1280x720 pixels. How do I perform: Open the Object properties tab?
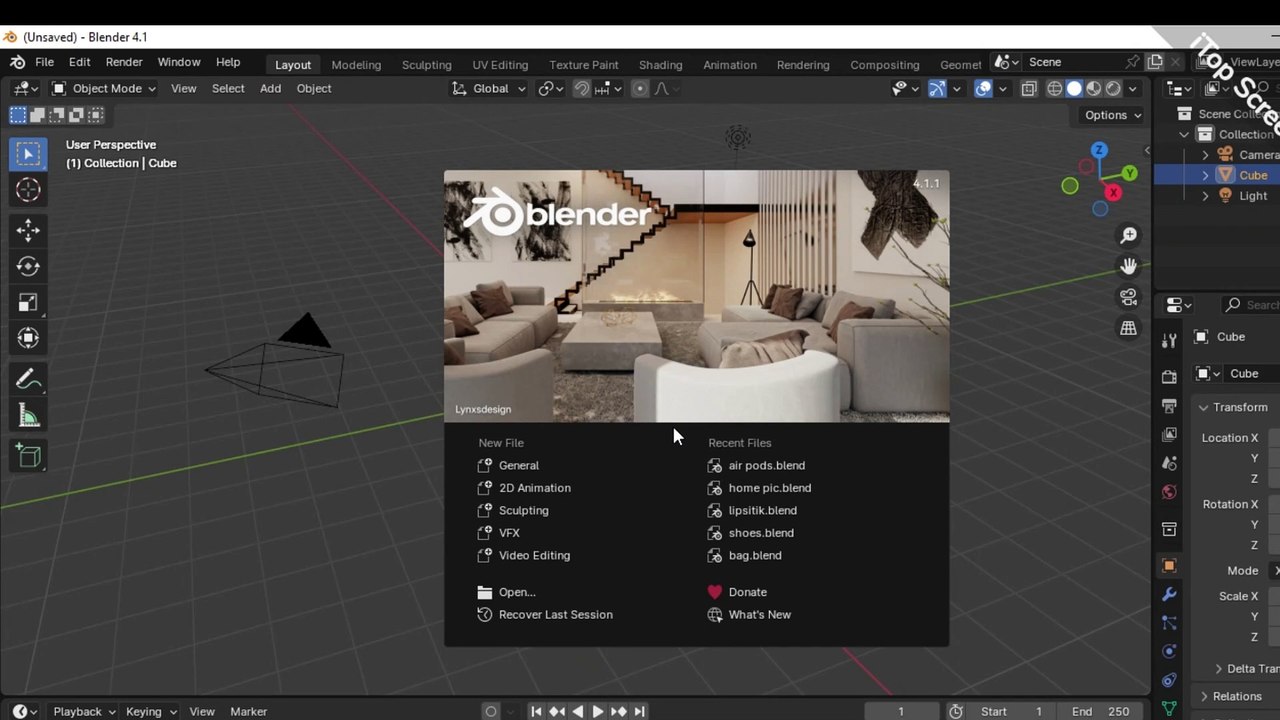click(1169, 566)
